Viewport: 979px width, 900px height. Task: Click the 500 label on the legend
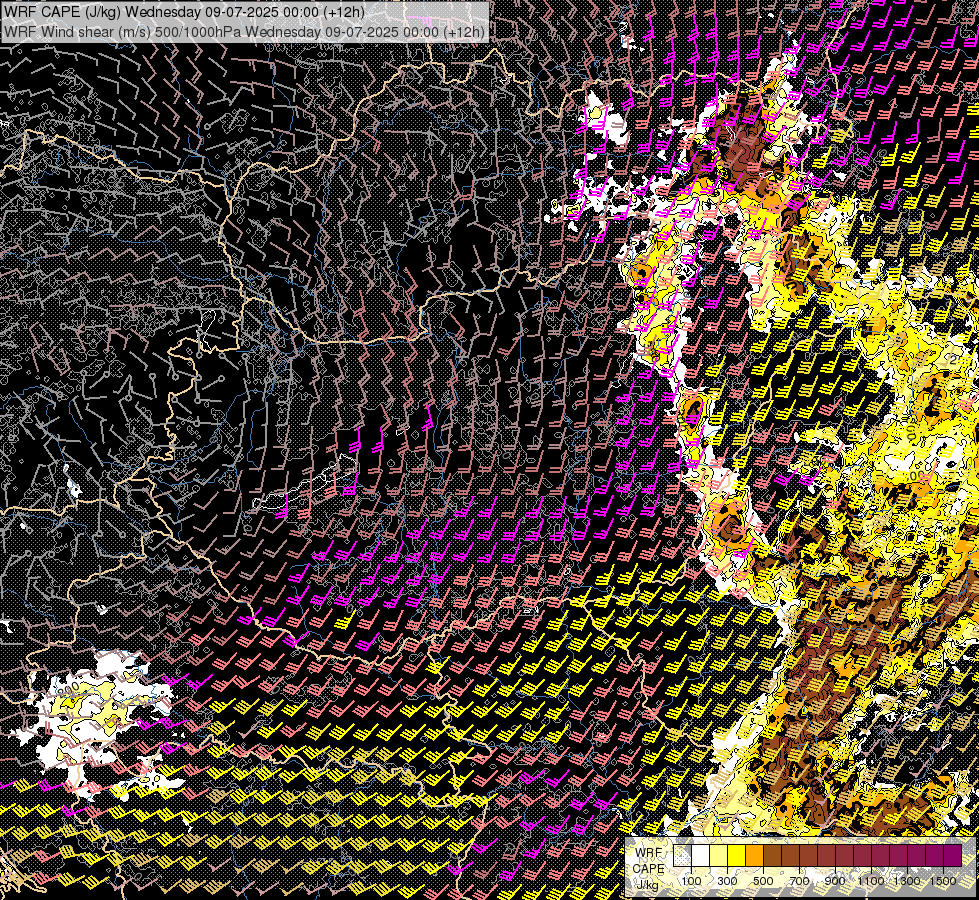(x=763, y=881)
